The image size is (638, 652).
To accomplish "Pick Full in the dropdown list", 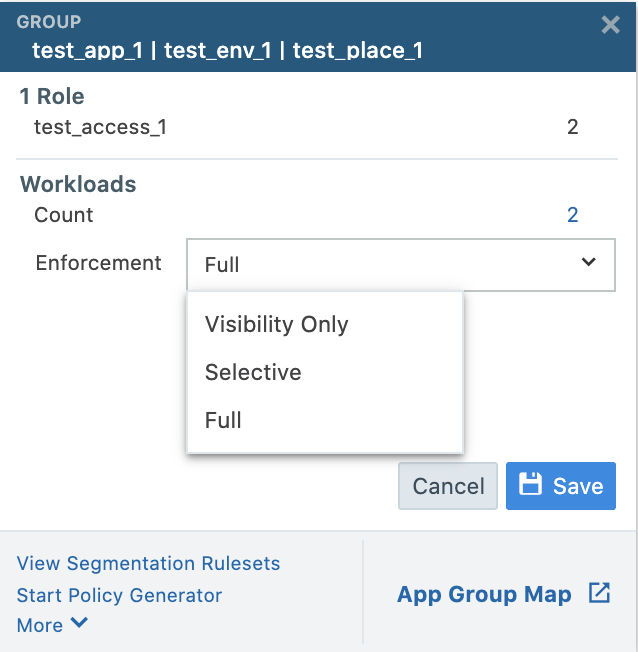I will 223,420.
